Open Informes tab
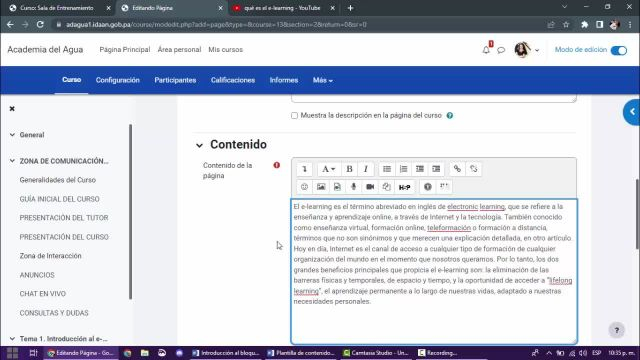This screenshot has height=360, width=640. point(284,80)
